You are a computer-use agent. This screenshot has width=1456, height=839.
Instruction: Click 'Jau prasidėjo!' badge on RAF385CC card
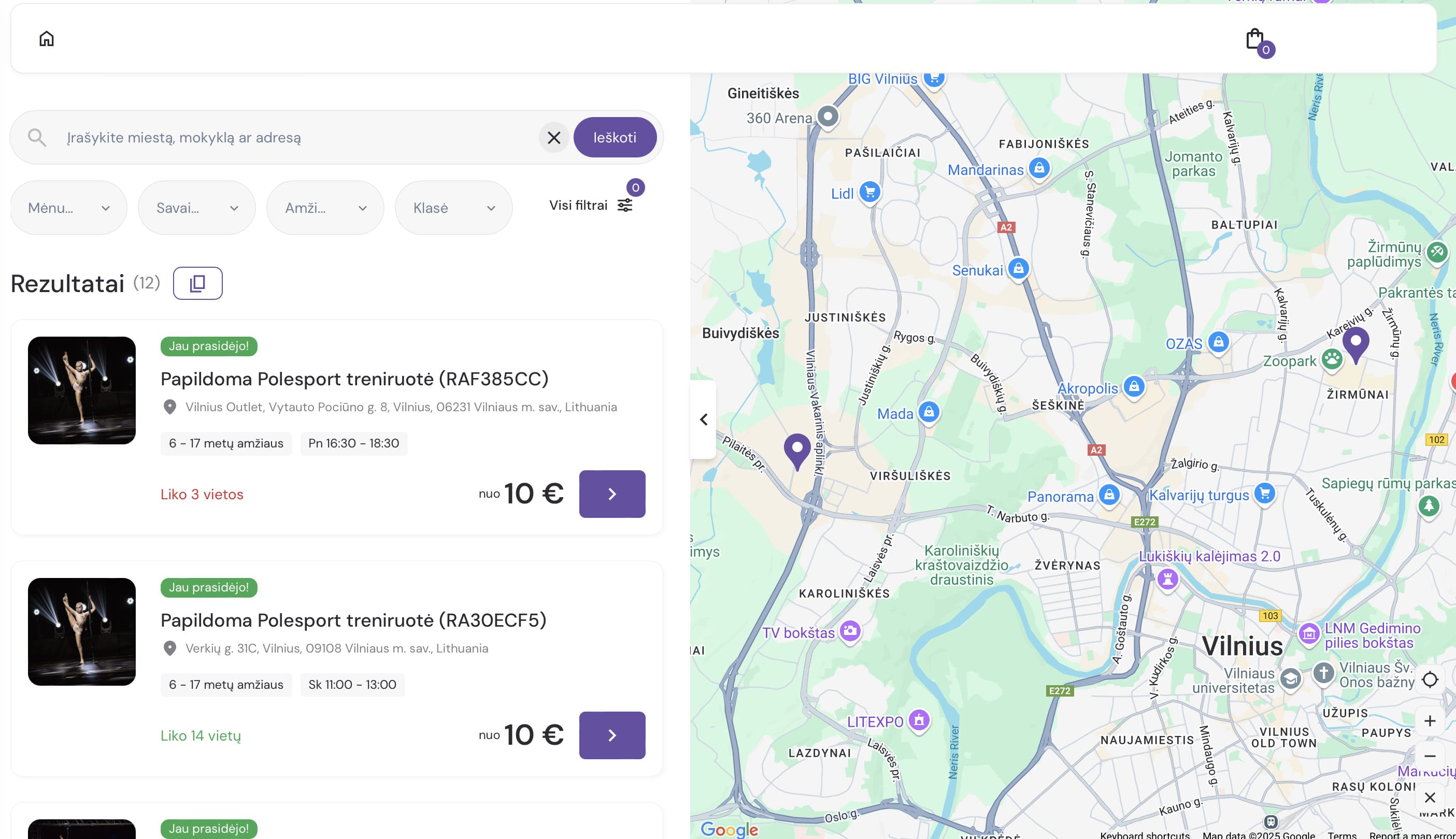pyautogui.click(x=209, y=346)
